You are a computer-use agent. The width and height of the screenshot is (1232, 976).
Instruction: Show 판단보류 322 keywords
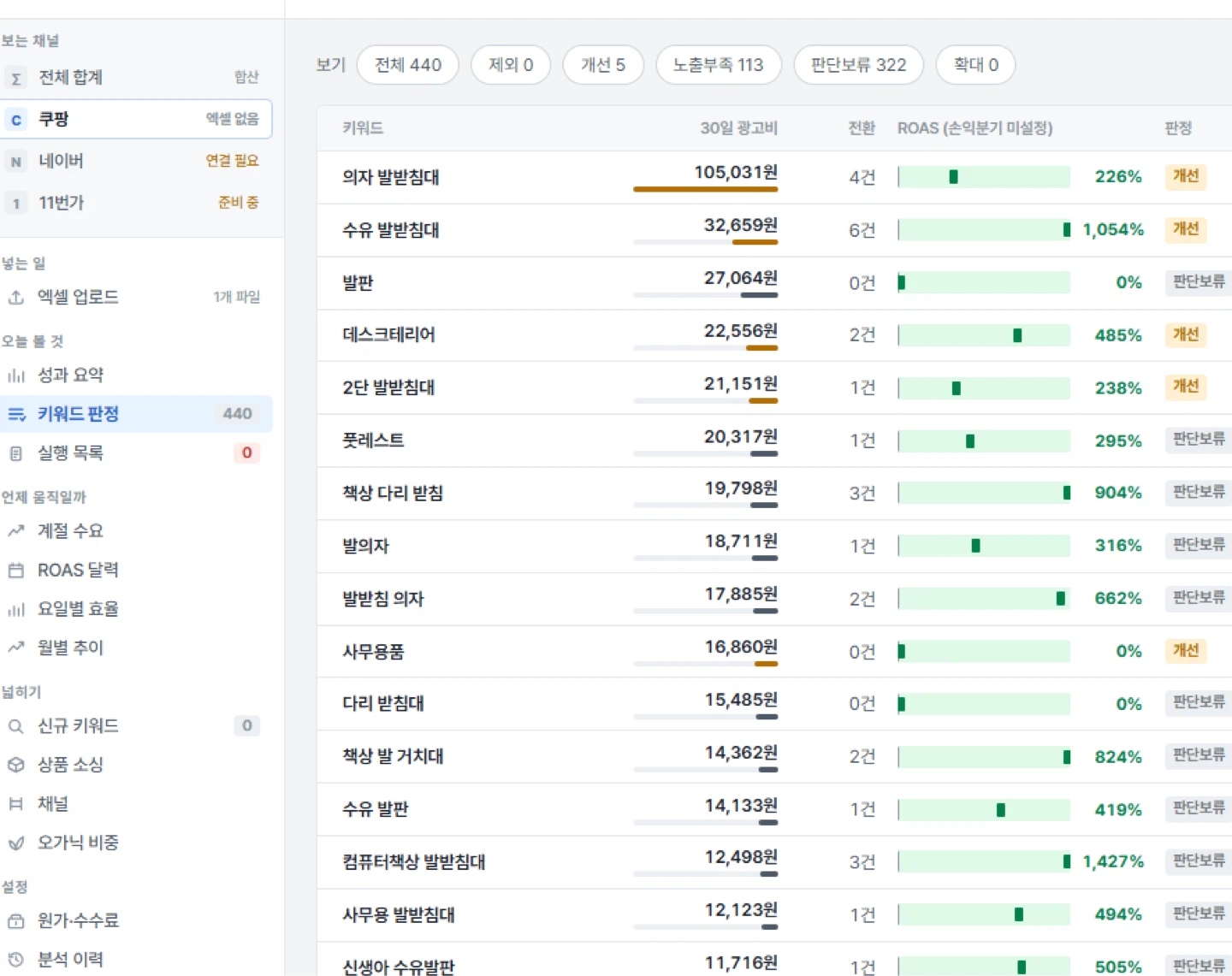pyautogui.click(x=858, y=65)
